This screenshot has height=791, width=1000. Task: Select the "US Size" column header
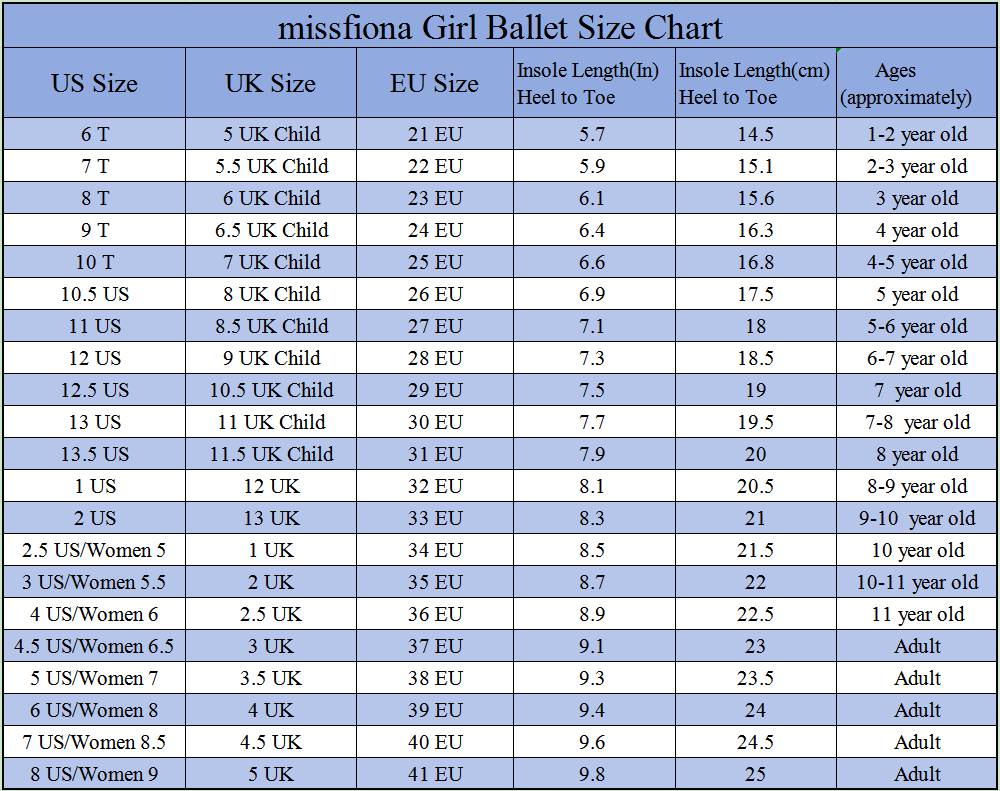tap(95, 84)
